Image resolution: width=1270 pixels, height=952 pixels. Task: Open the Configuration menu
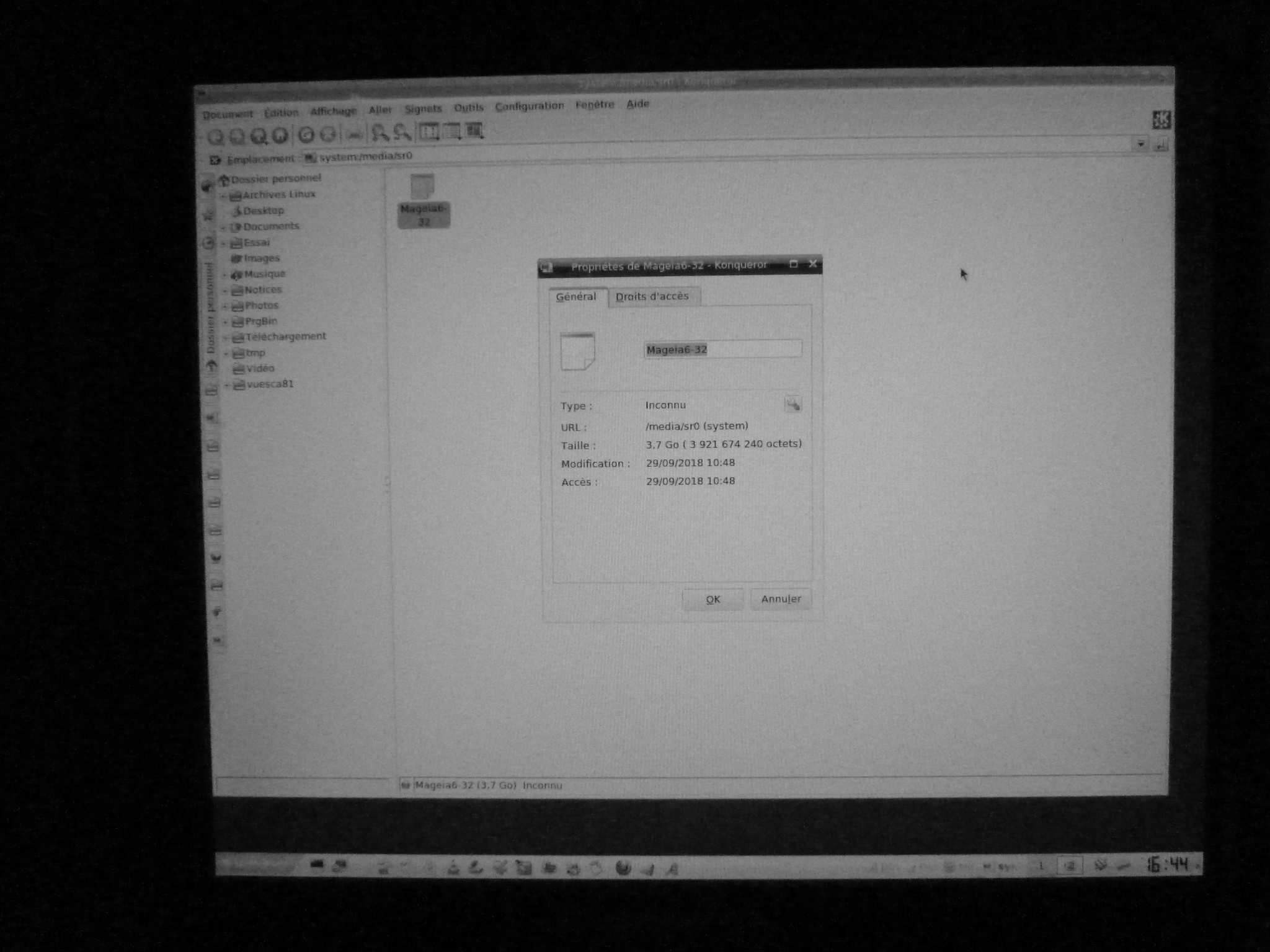530,106
